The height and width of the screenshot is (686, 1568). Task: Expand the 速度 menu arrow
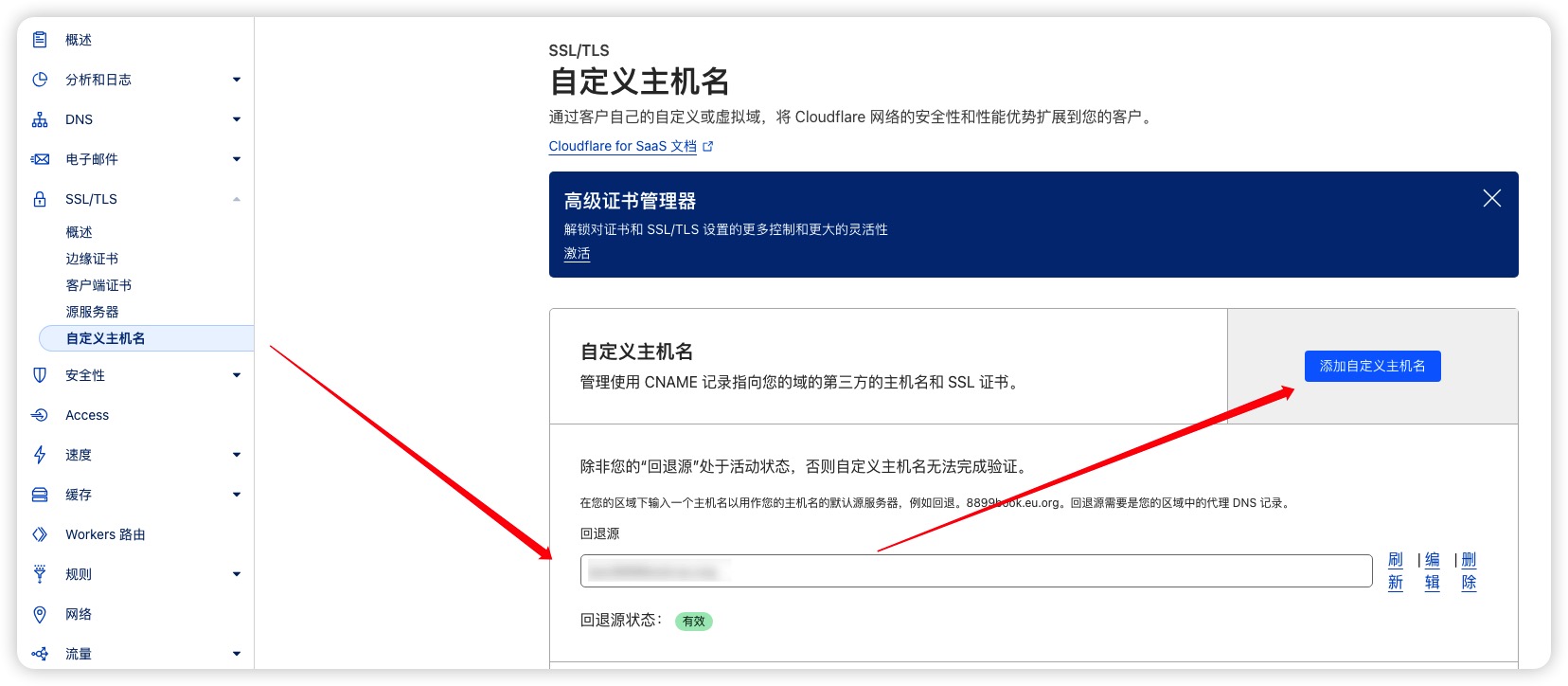click(237, 455)
